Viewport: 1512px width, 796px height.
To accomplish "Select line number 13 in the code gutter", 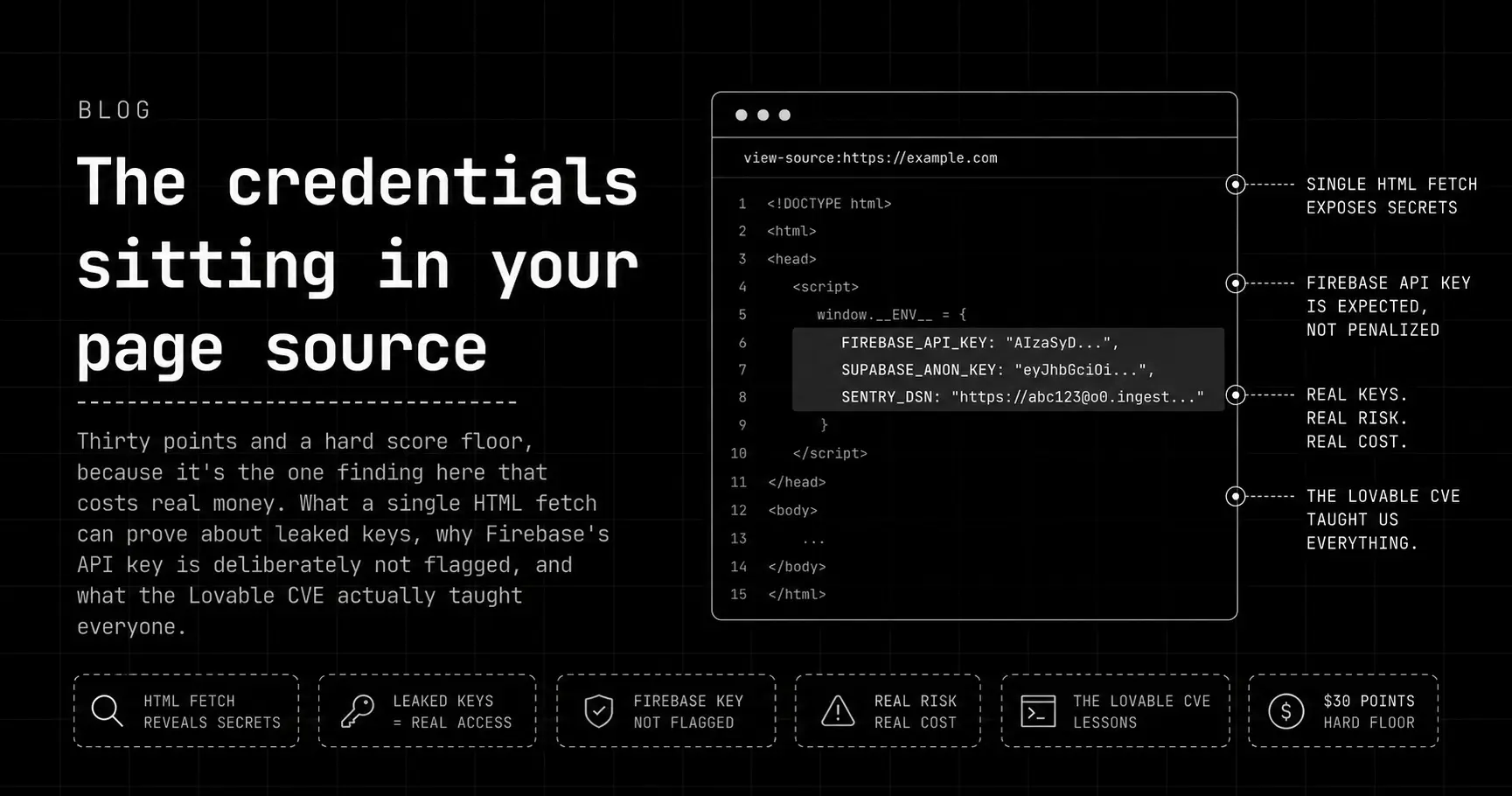I will (x=739, y=539).
